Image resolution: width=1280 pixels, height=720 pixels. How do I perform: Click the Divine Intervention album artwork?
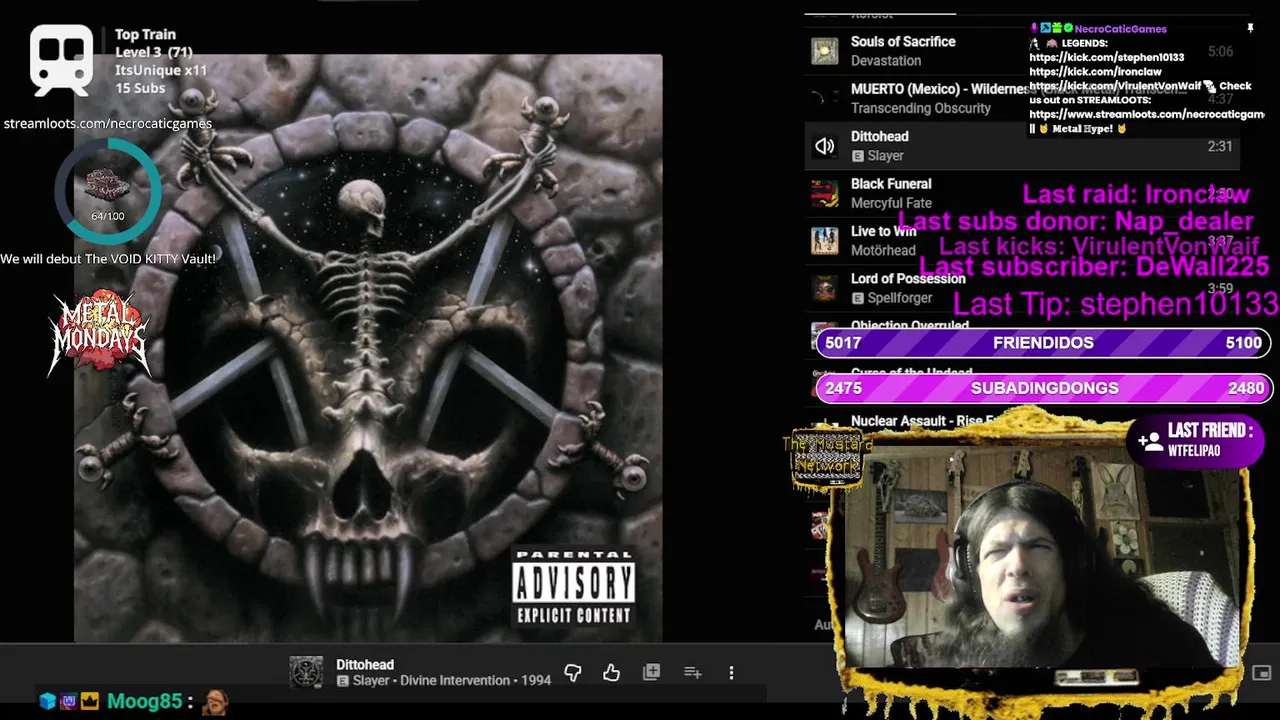pyautogui.click(x=368, y=347)
